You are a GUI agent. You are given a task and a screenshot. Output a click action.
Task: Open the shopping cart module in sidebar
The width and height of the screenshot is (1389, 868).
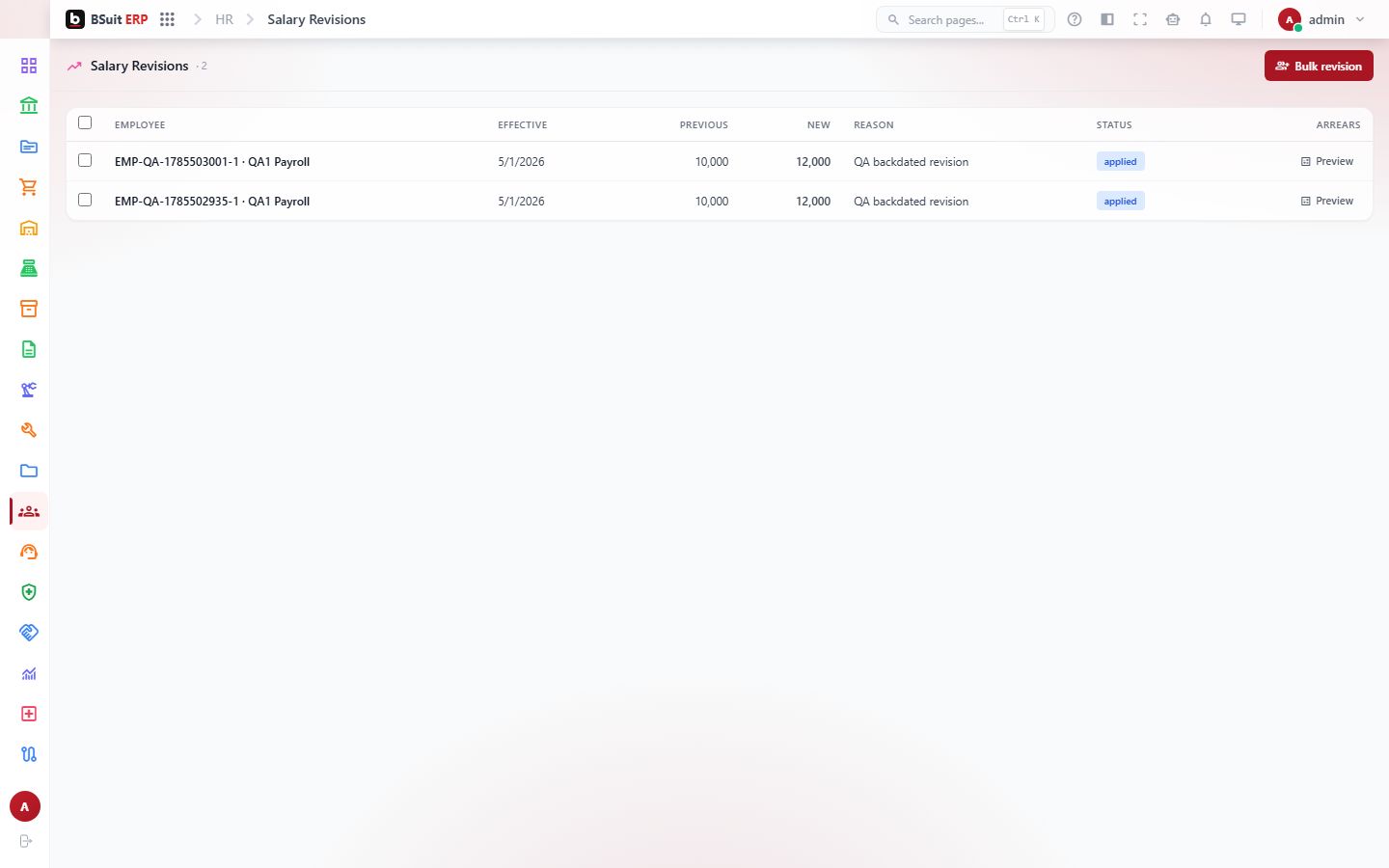[29, 187]
